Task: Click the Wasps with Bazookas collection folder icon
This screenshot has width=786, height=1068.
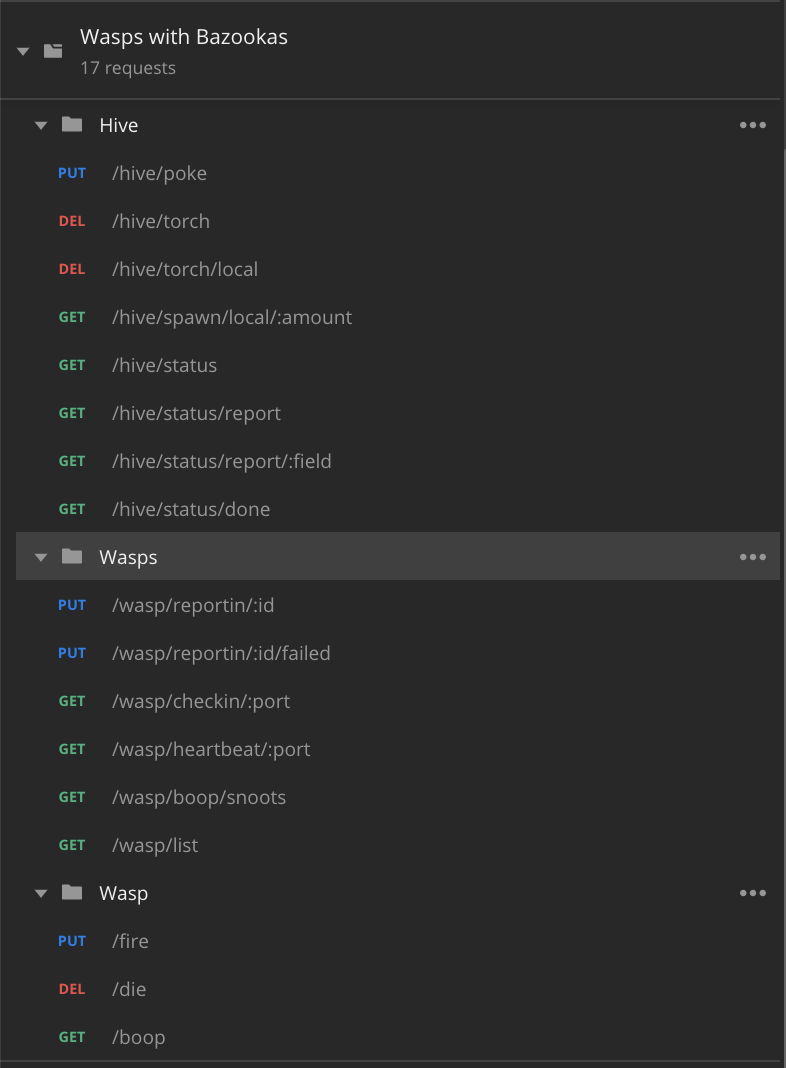Action: pos(53,51)
